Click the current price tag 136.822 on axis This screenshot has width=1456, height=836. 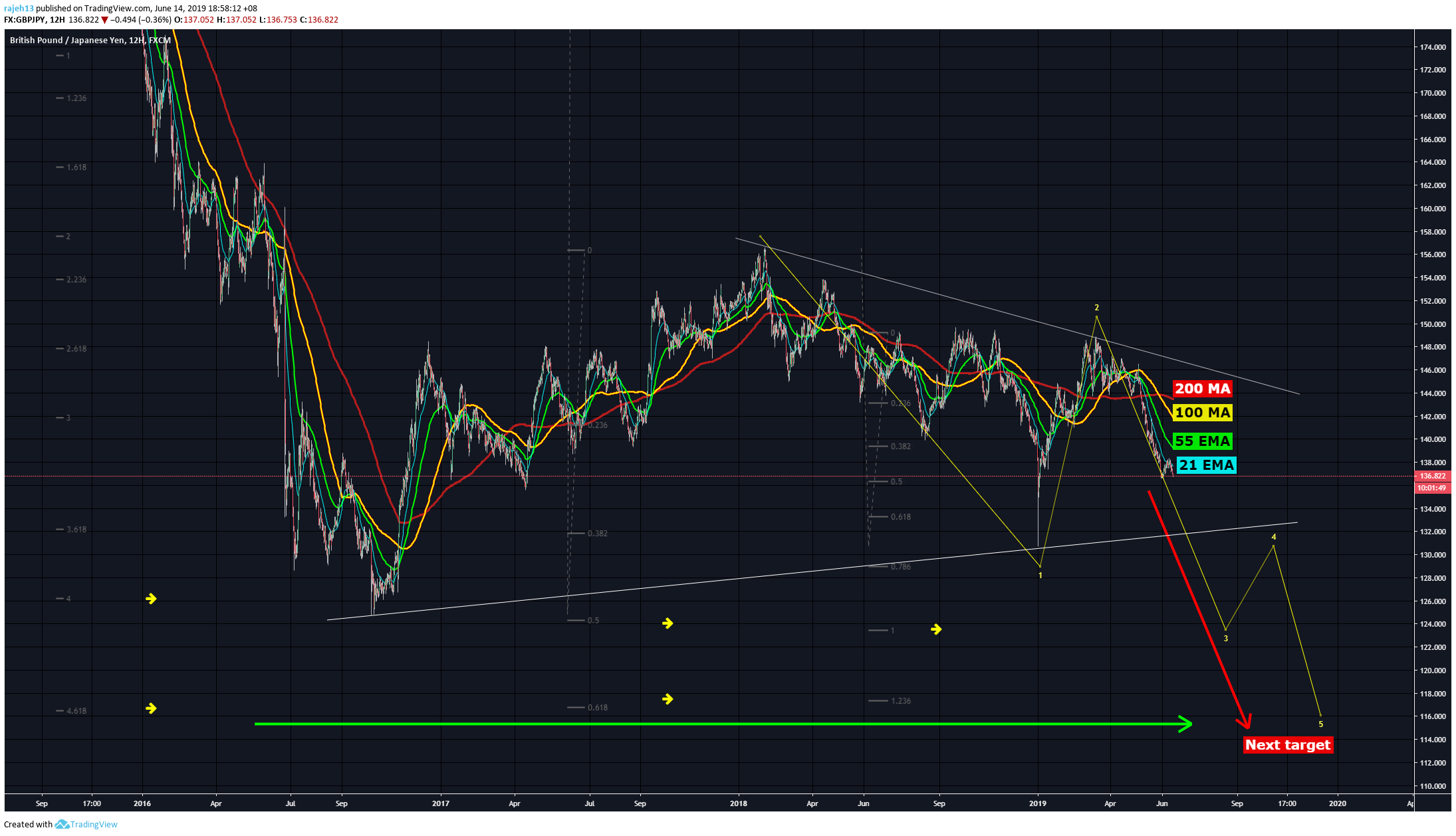pyautogui.click(x=1433, y=476)
